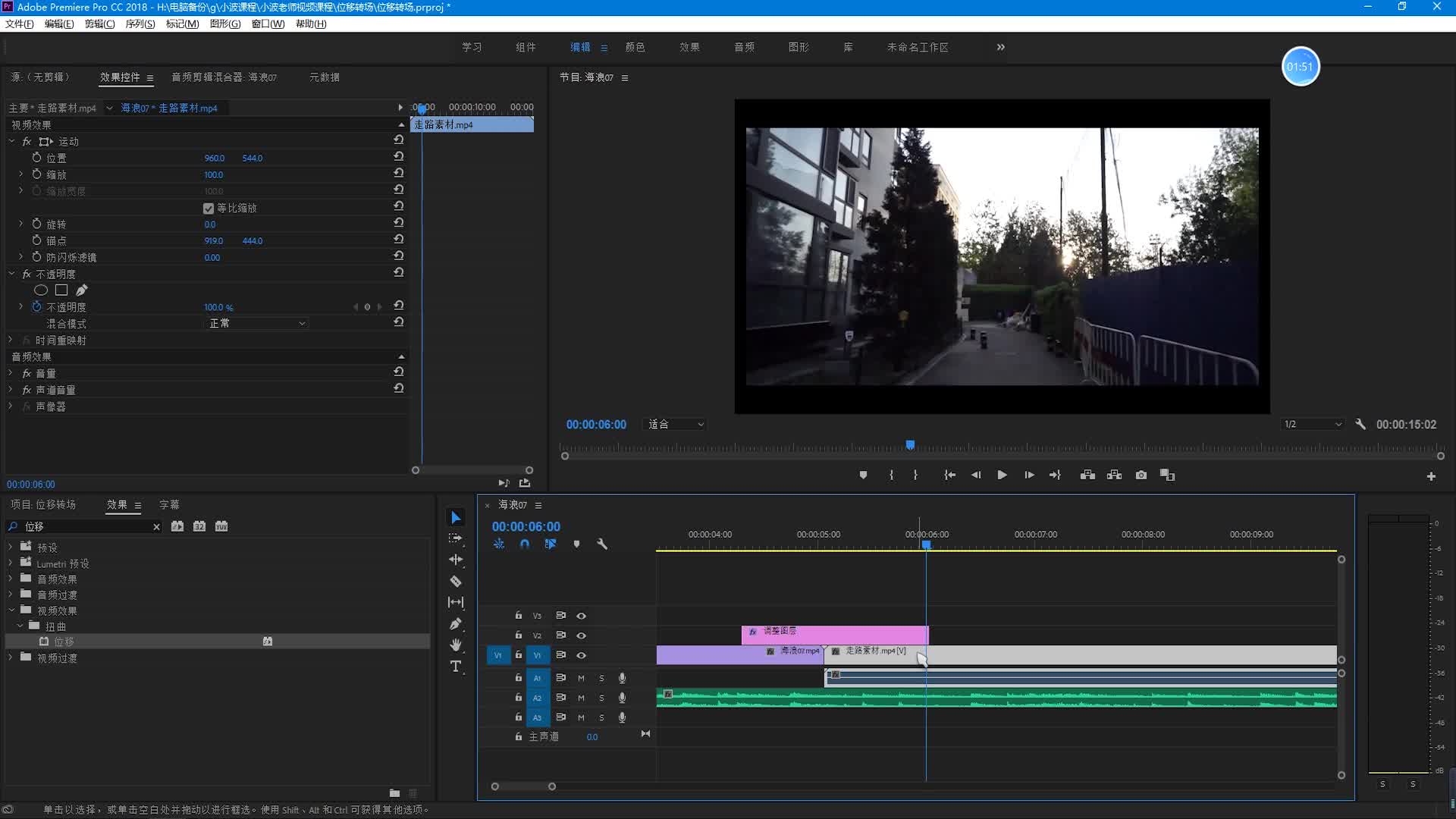Click the Export Frame camera icon
The width and height of the screenshot is (1456, 819).
[x=1141, y=475]
